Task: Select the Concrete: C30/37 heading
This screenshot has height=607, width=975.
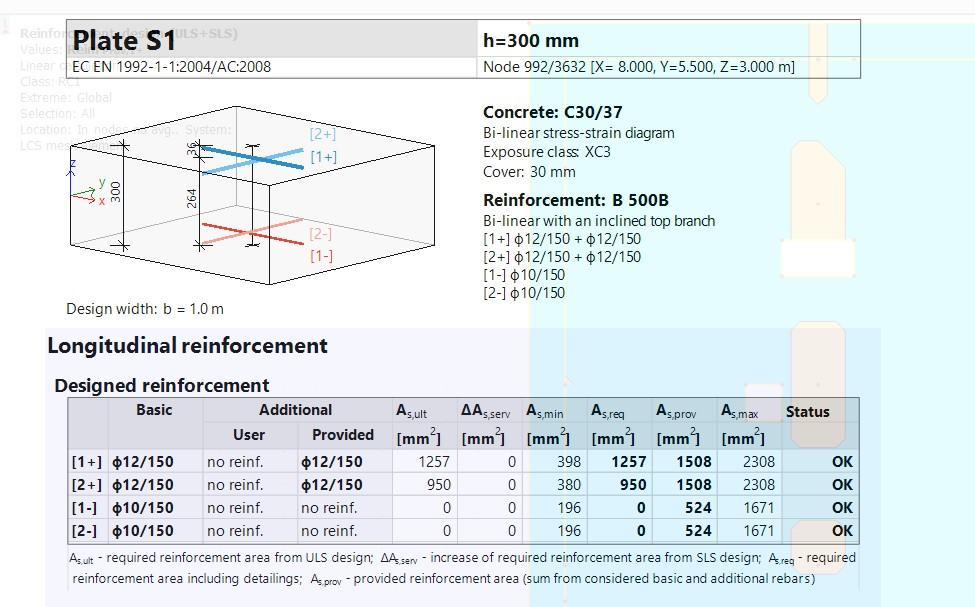Action: point(552,112)
